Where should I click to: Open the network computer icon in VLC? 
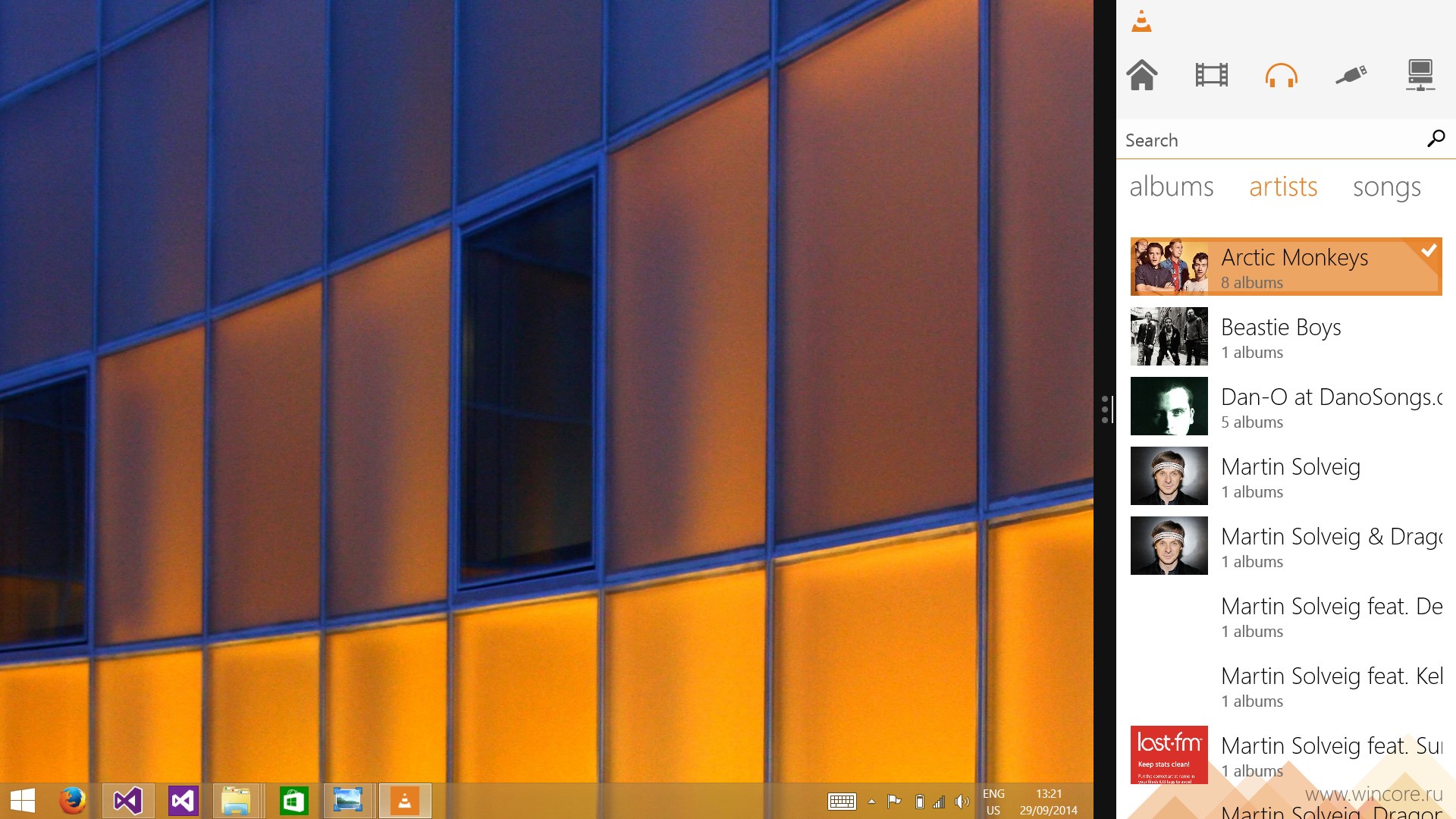(x=1420, y=75)
